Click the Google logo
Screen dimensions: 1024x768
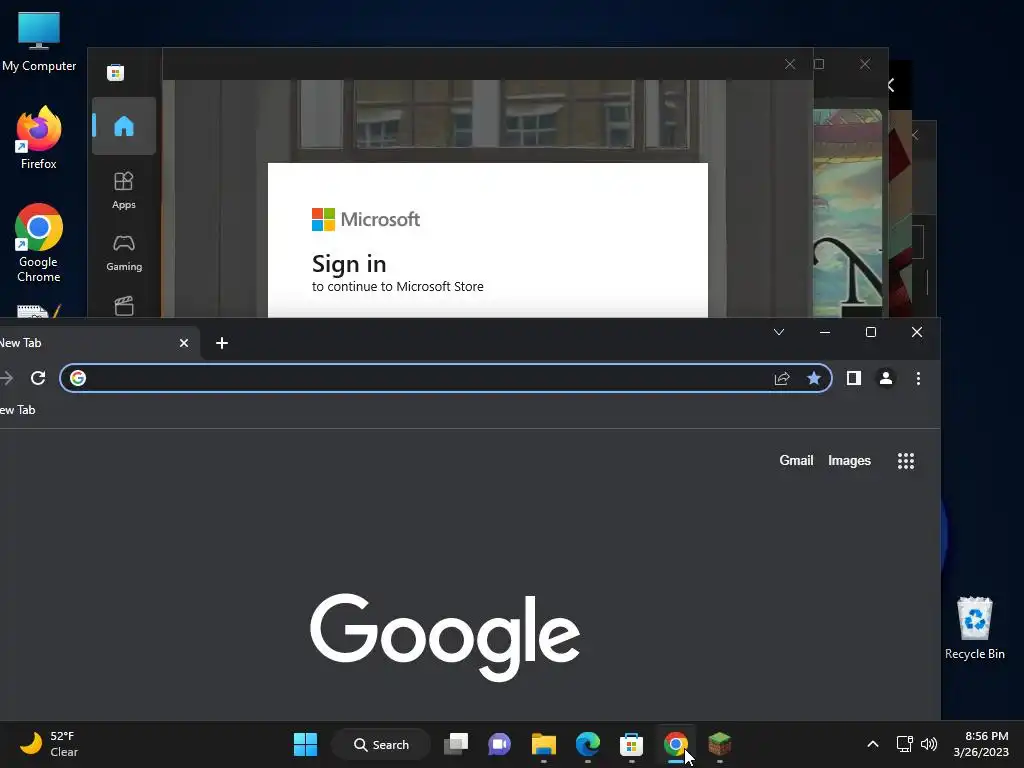tap(445, 636)
